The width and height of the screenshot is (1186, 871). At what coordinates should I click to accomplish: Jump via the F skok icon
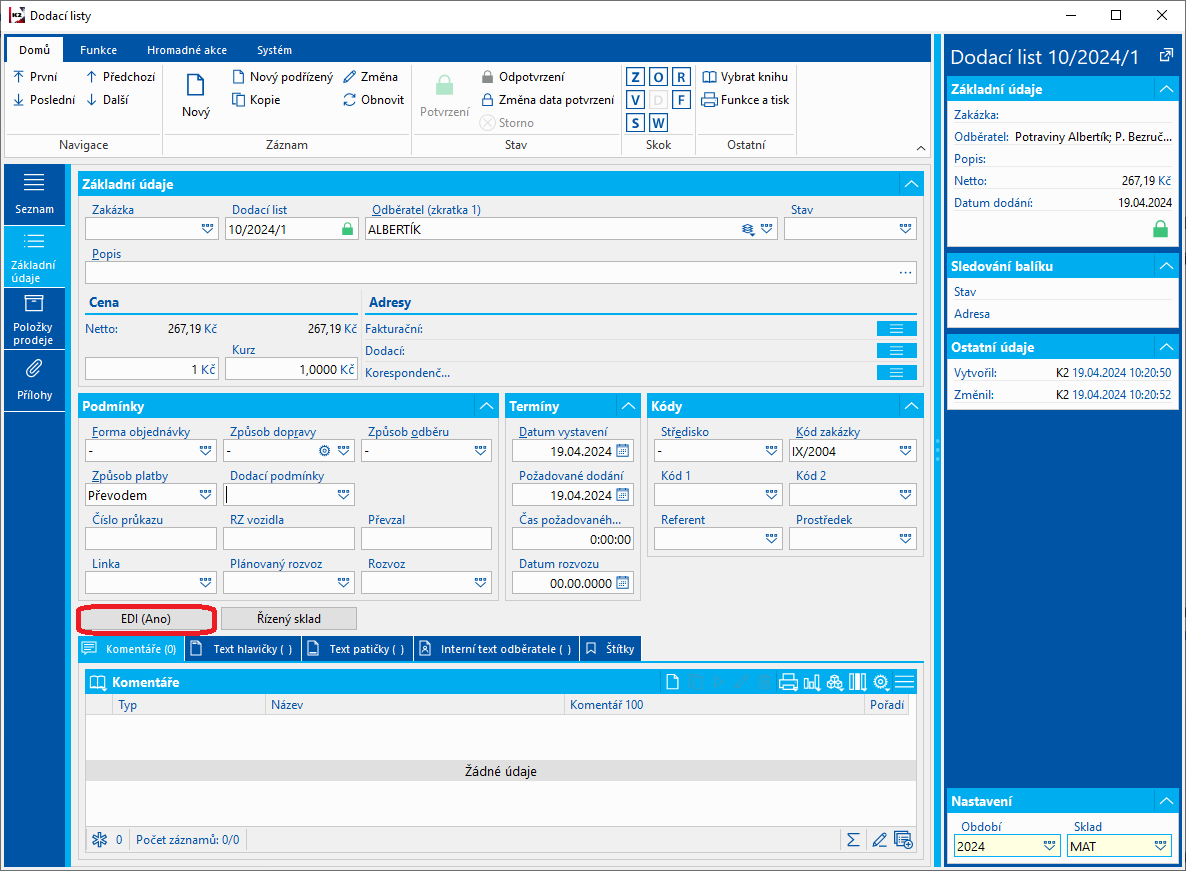681,100
